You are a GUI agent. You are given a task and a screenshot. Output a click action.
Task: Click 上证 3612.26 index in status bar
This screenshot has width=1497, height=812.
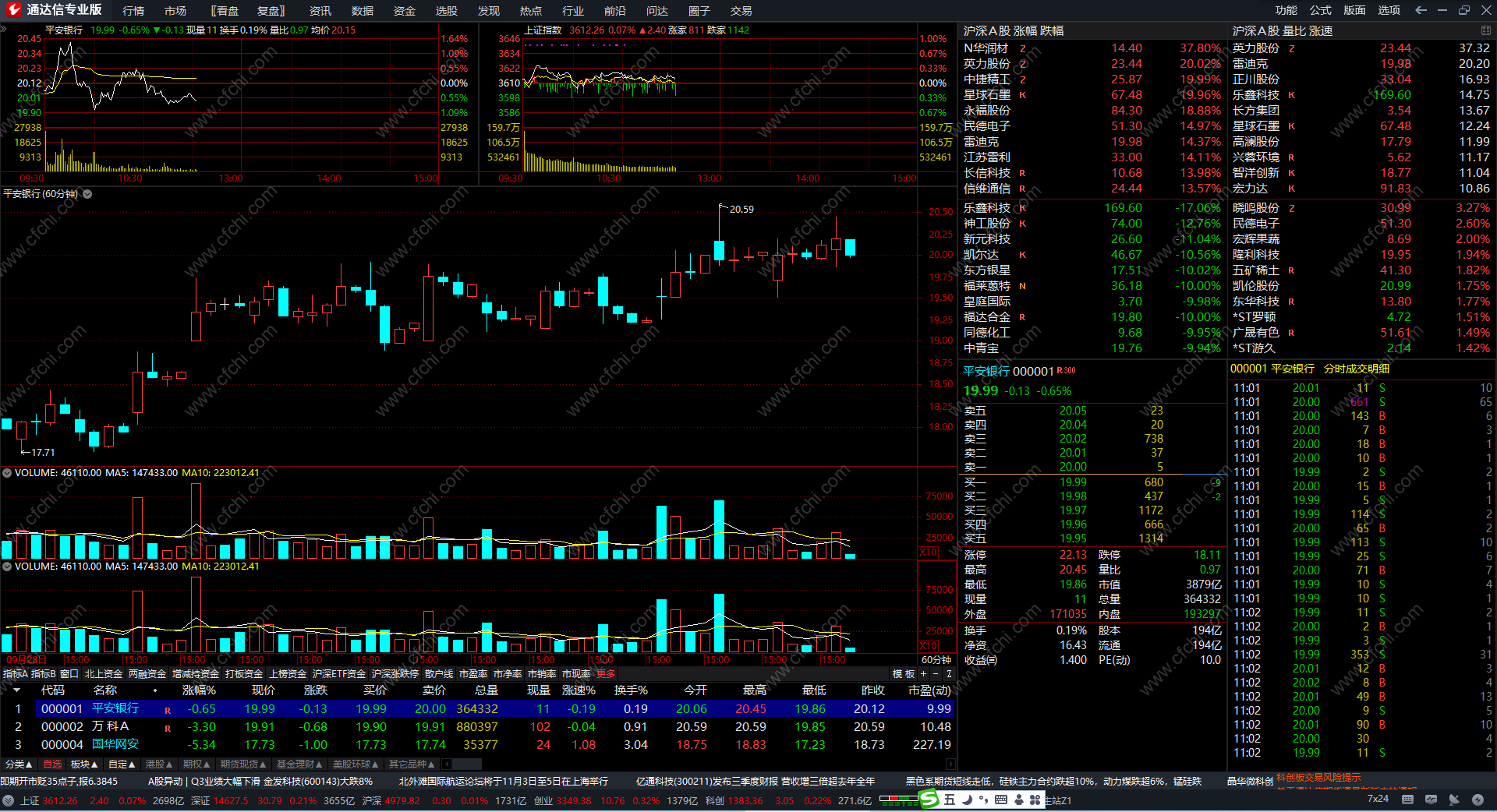coord(49,800)
